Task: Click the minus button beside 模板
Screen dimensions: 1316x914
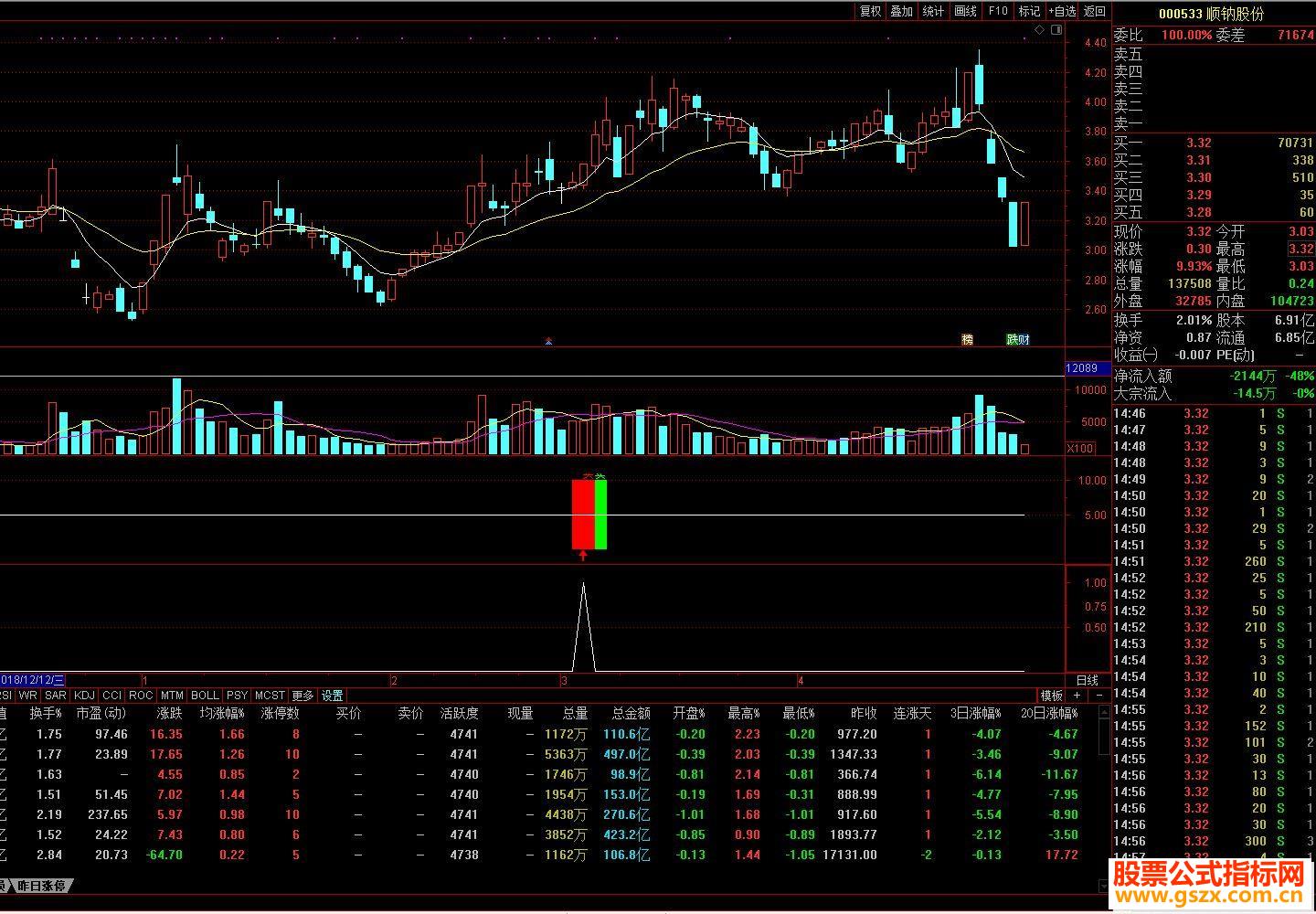Action: 1099,696
